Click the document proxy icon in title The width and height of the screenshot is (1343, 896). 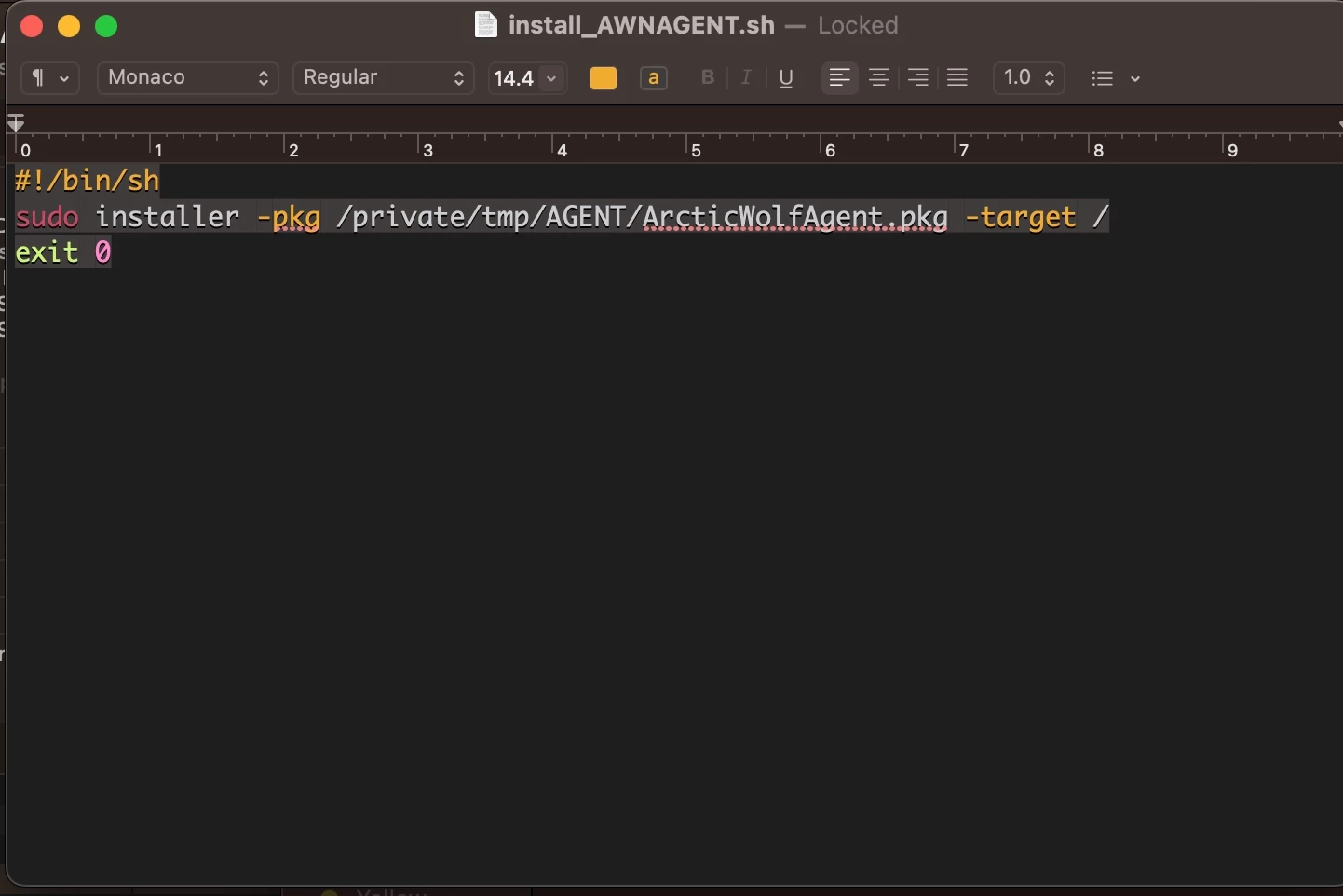(x=486, y=25)
